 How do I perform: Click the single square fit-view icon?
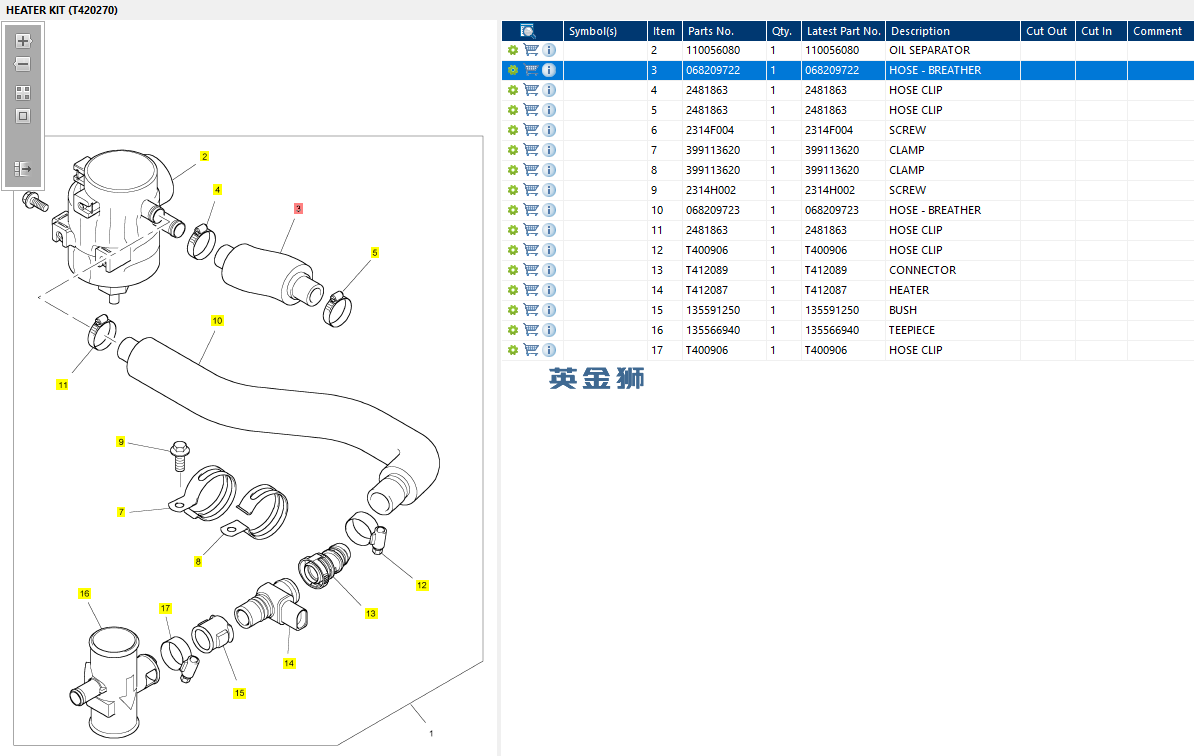pos(23,116)
